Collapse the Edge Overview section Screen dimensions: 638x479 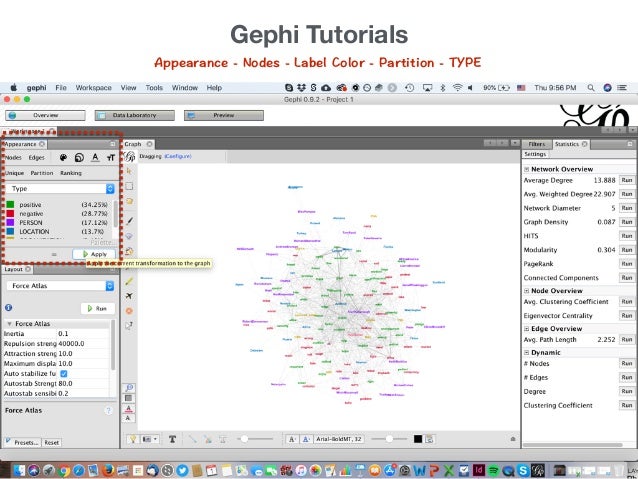pos(527,328)
